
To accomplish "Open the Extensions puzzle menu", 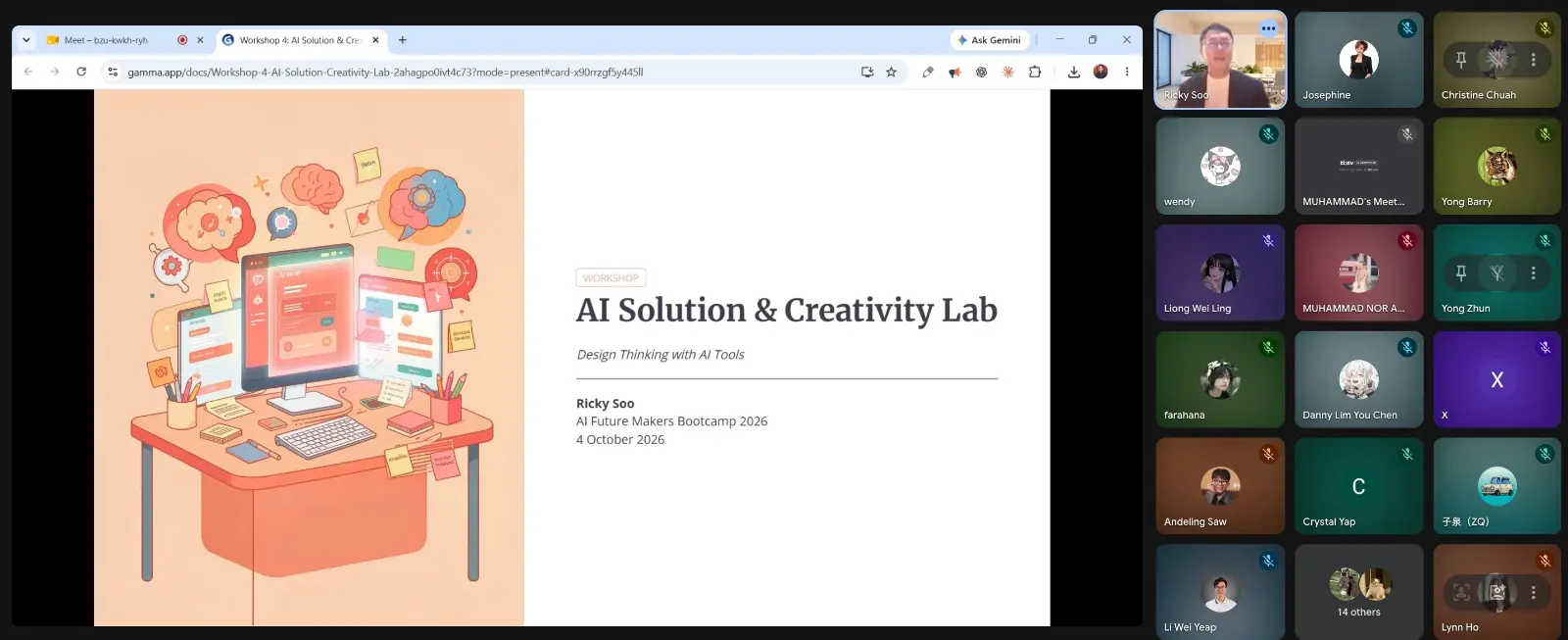I will [x=1035, y=72].
